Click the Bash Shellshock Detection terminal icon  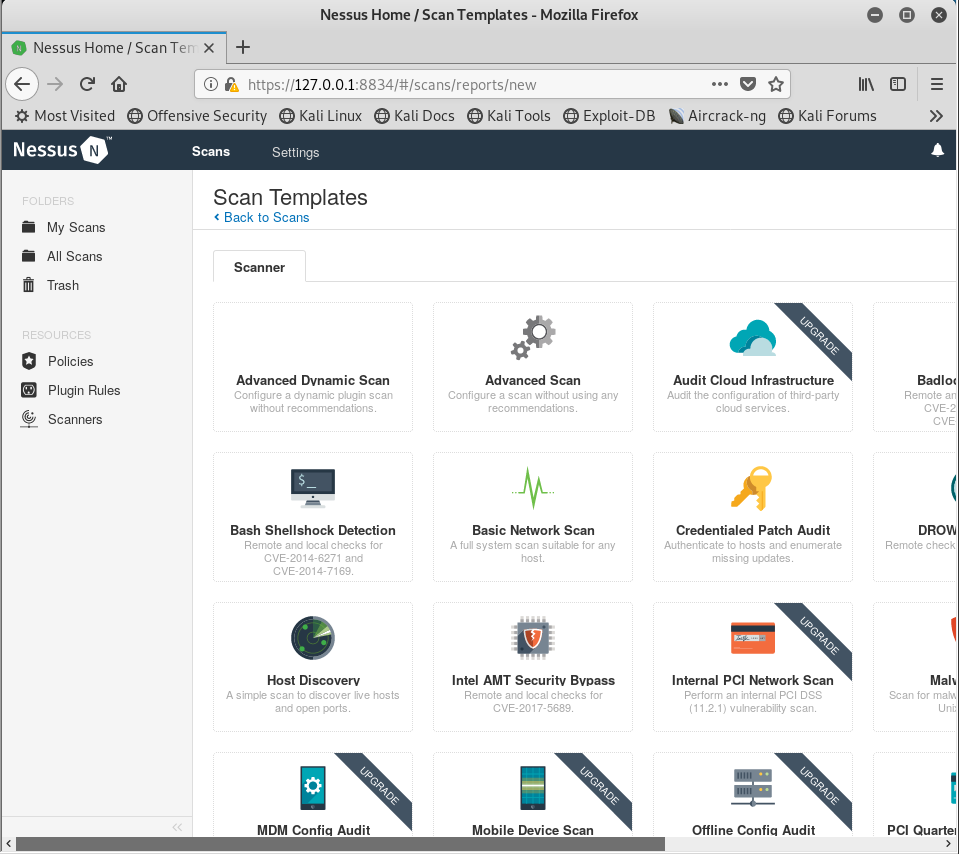pyautogui.click(x=313, y=488)
